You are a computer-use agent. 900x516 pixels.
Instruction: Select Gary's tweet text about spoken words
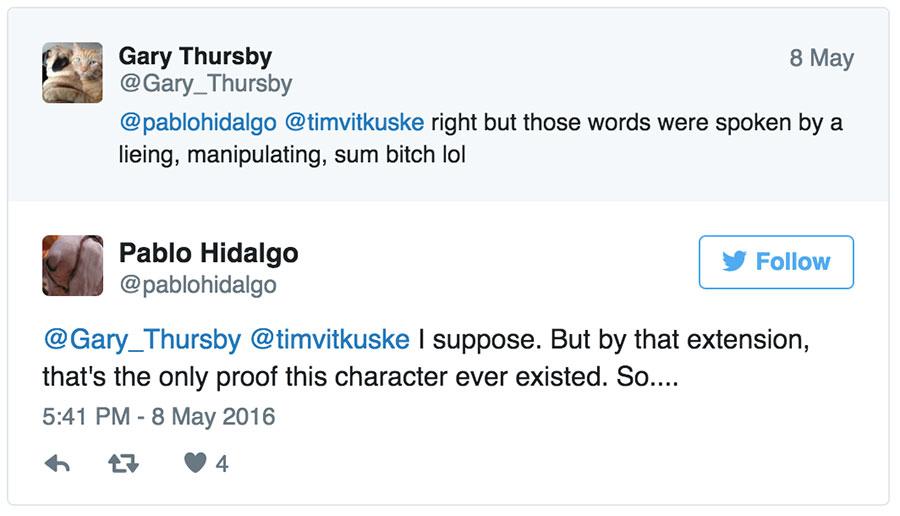tap(480, 138)
